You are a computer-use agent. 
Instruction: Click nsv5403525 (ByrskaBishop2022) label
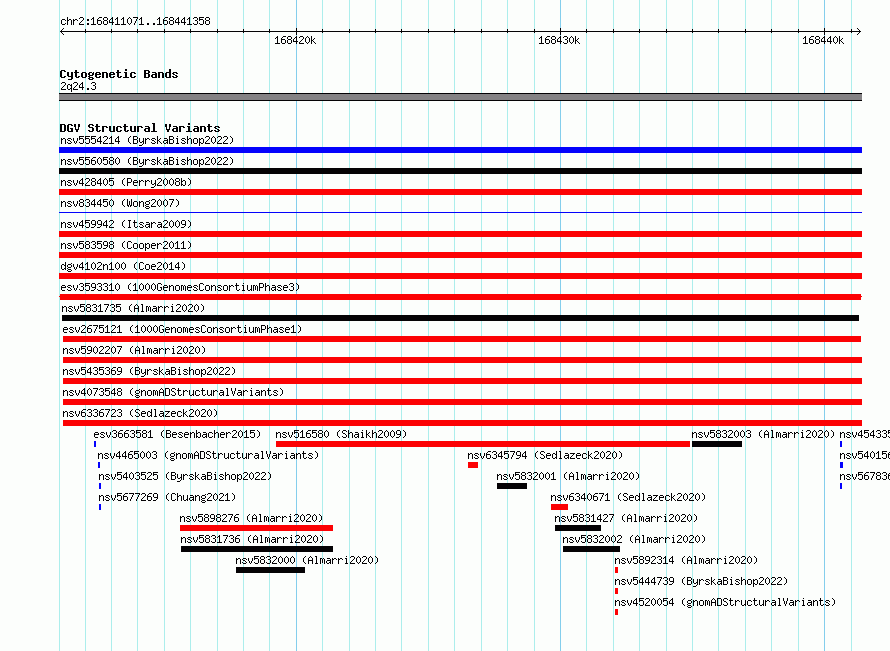(185, 476)
